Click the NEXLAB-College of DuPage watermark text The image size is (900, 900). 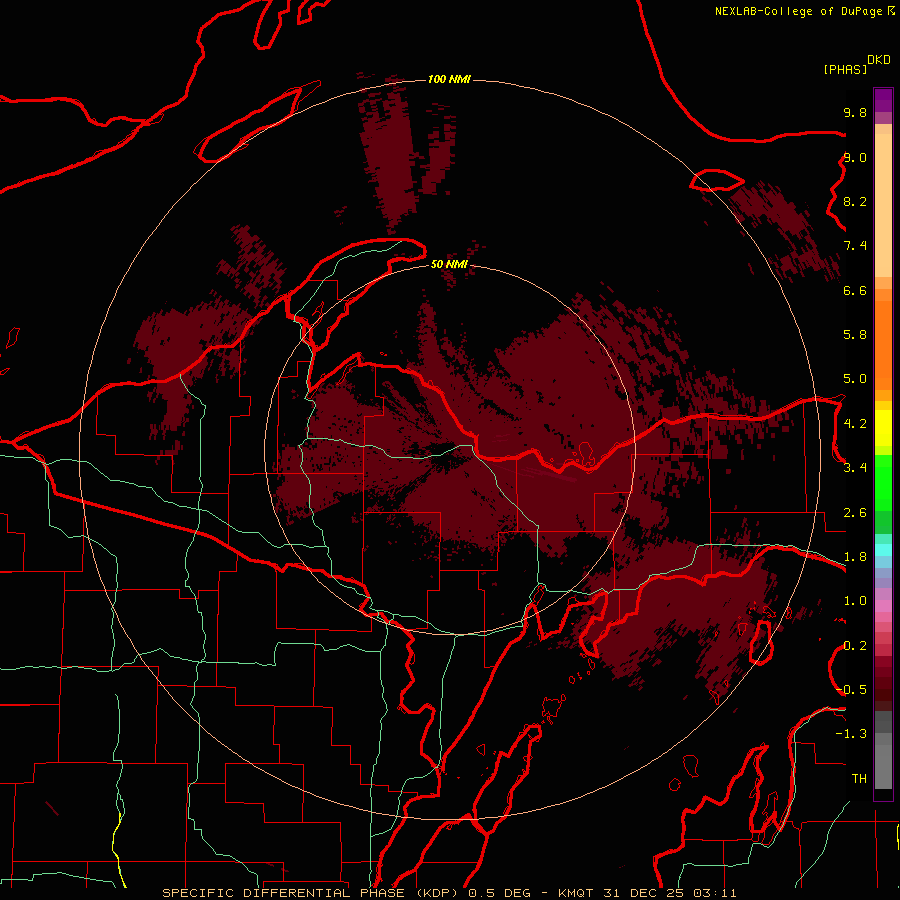tap(804, 11)
